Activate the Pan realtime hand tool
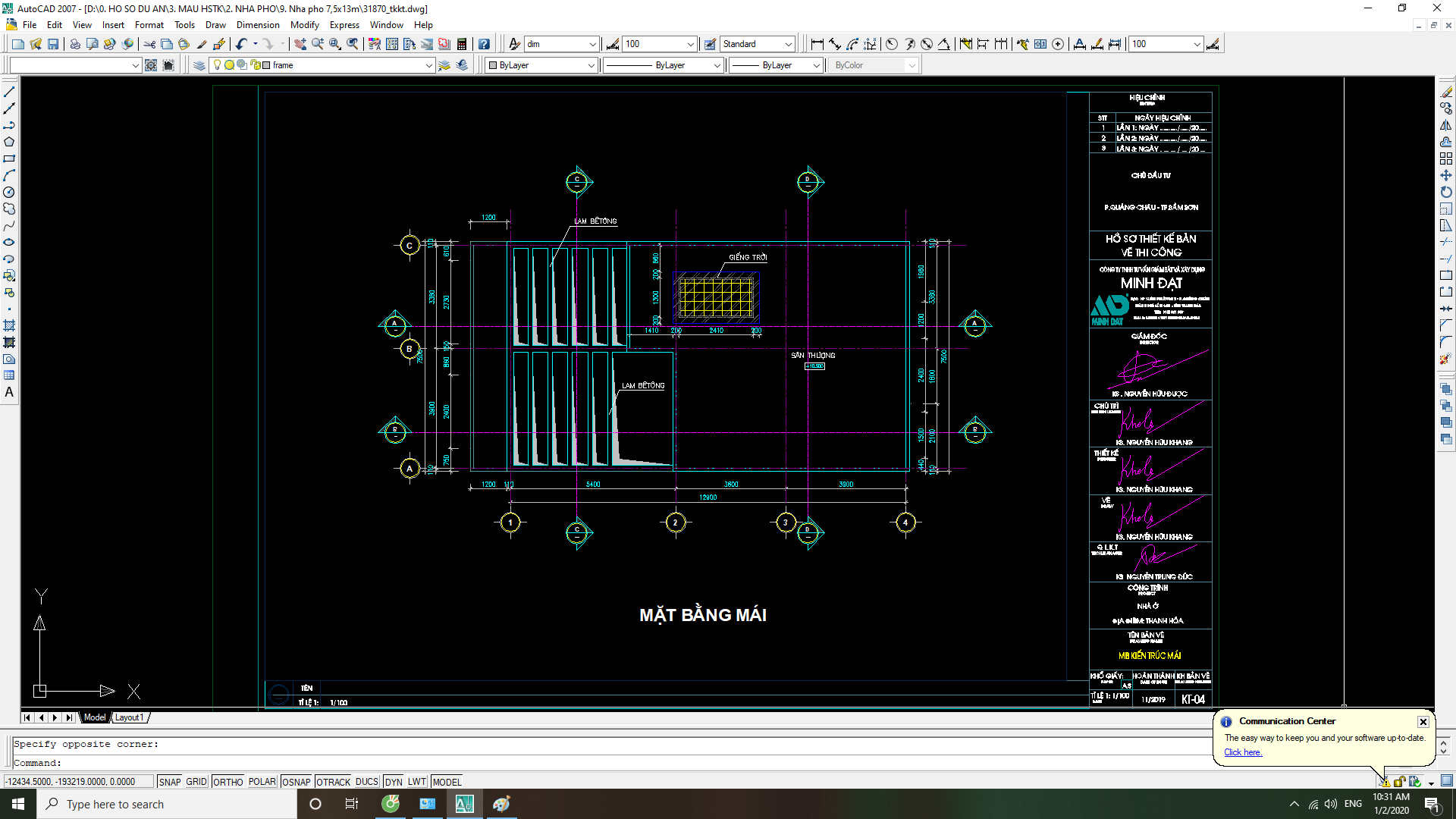This screenshot has height=819, width=1456. pos(300,44)
